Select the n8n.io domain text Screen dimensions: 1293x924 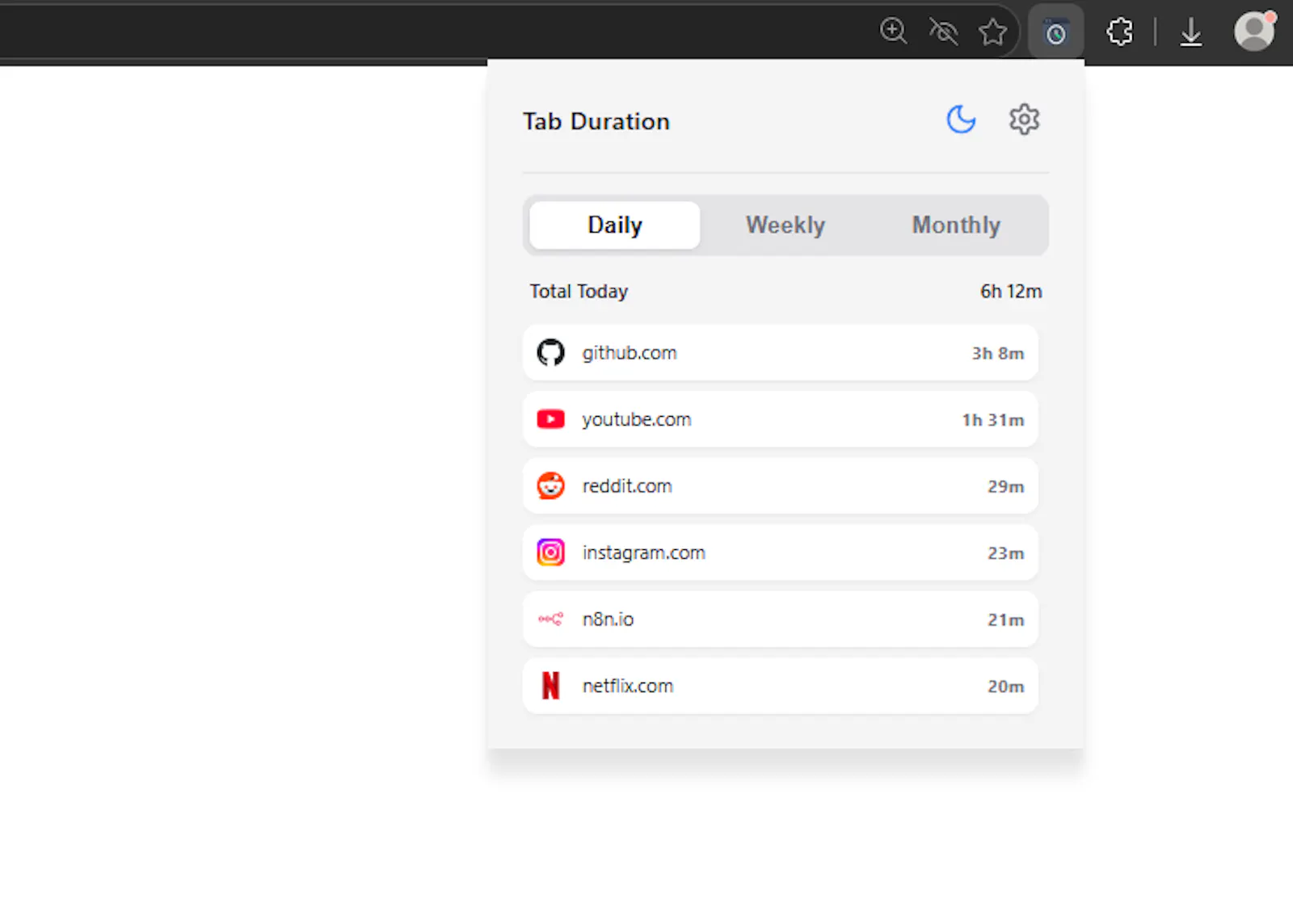608,619
